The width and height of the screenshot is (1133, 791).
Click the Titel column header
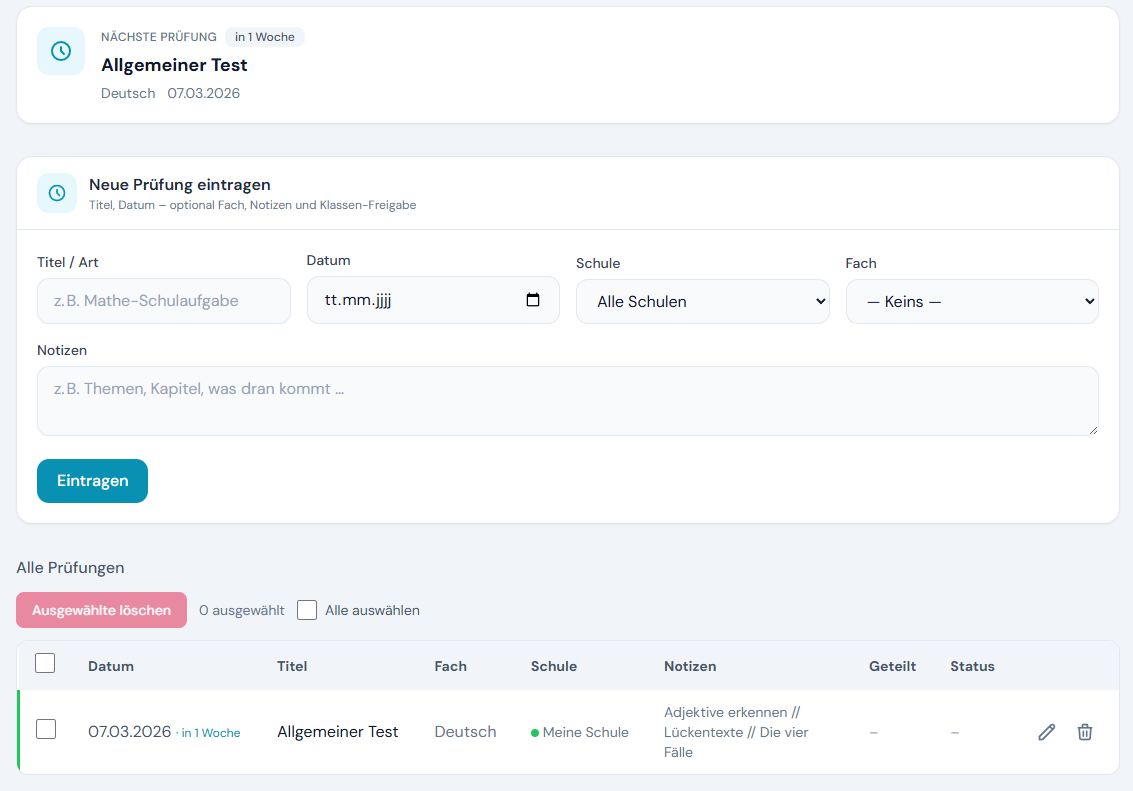[x=292, y=666]
